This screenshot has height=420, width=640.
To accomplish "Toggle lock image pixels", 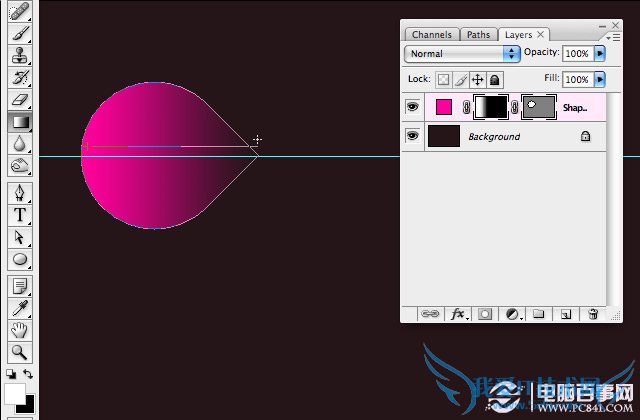I will (460, 80).
